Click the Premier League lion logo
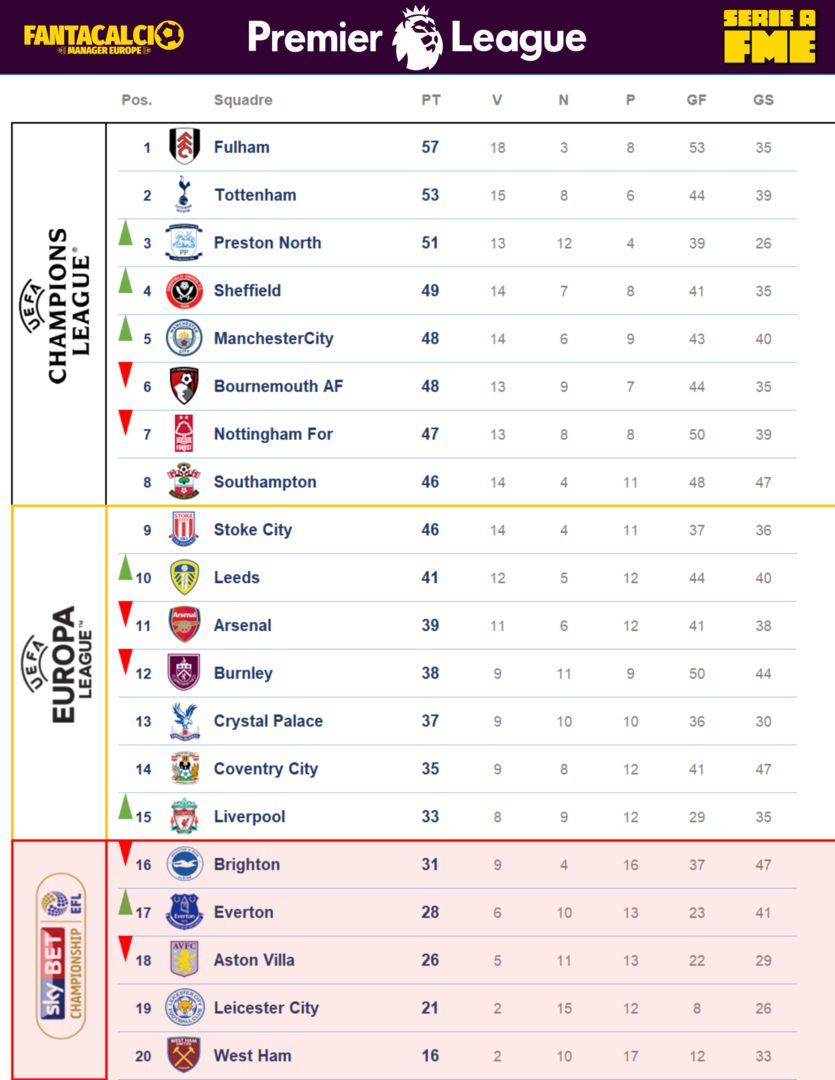 (417, 38)
